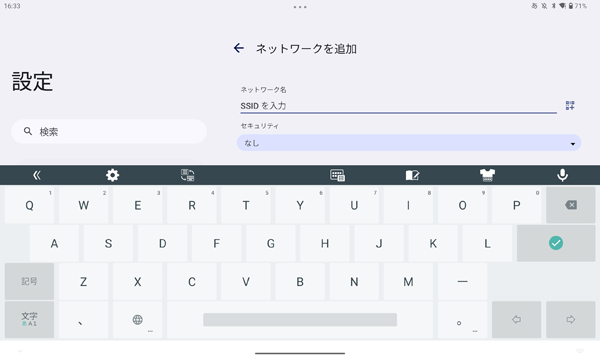Tap the Q key

(29, 205)
